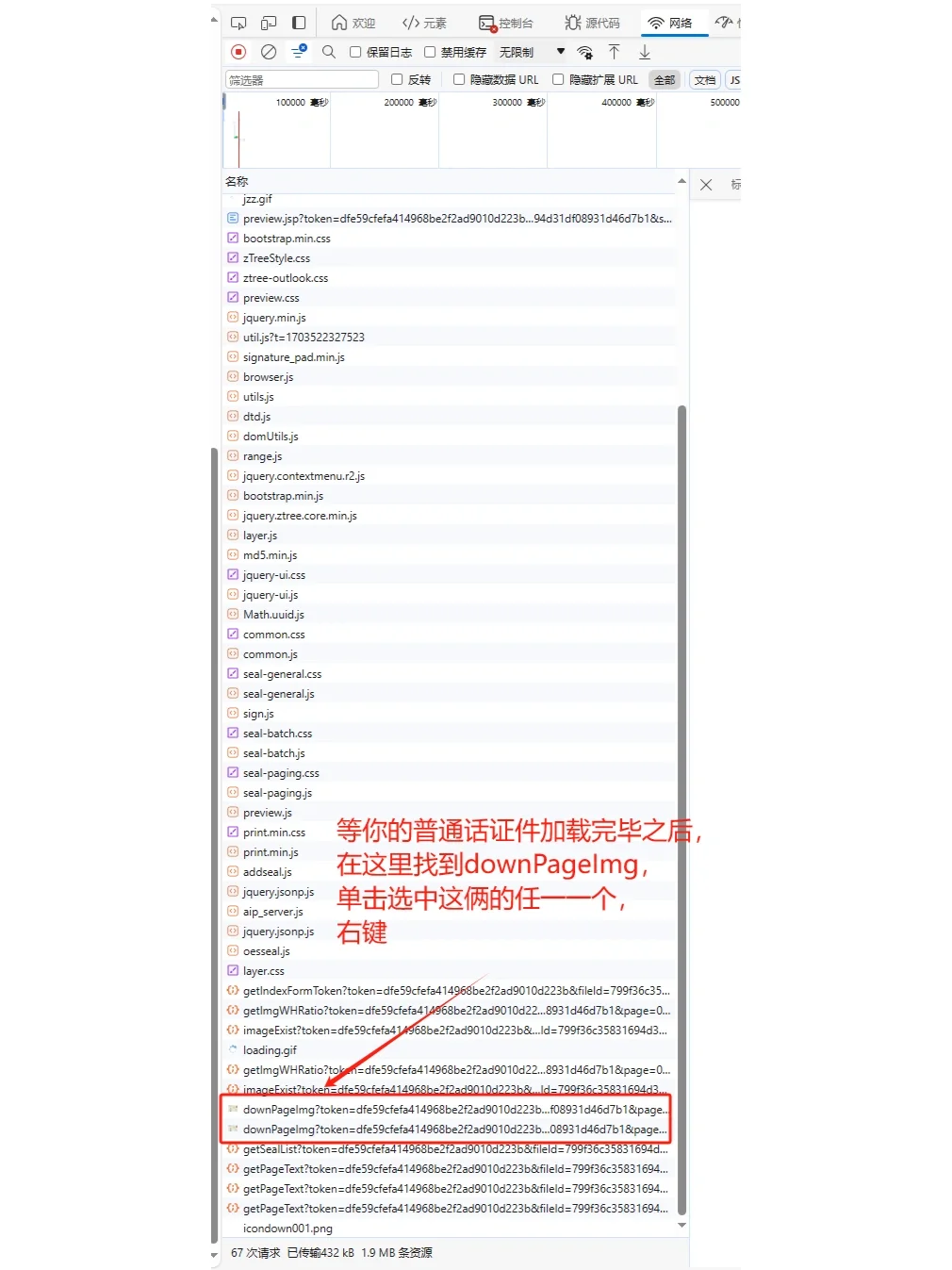This screenshot has height=1270, width=952.
Task: Tick the 反转 filter checkbox
Action: point(397,80)
